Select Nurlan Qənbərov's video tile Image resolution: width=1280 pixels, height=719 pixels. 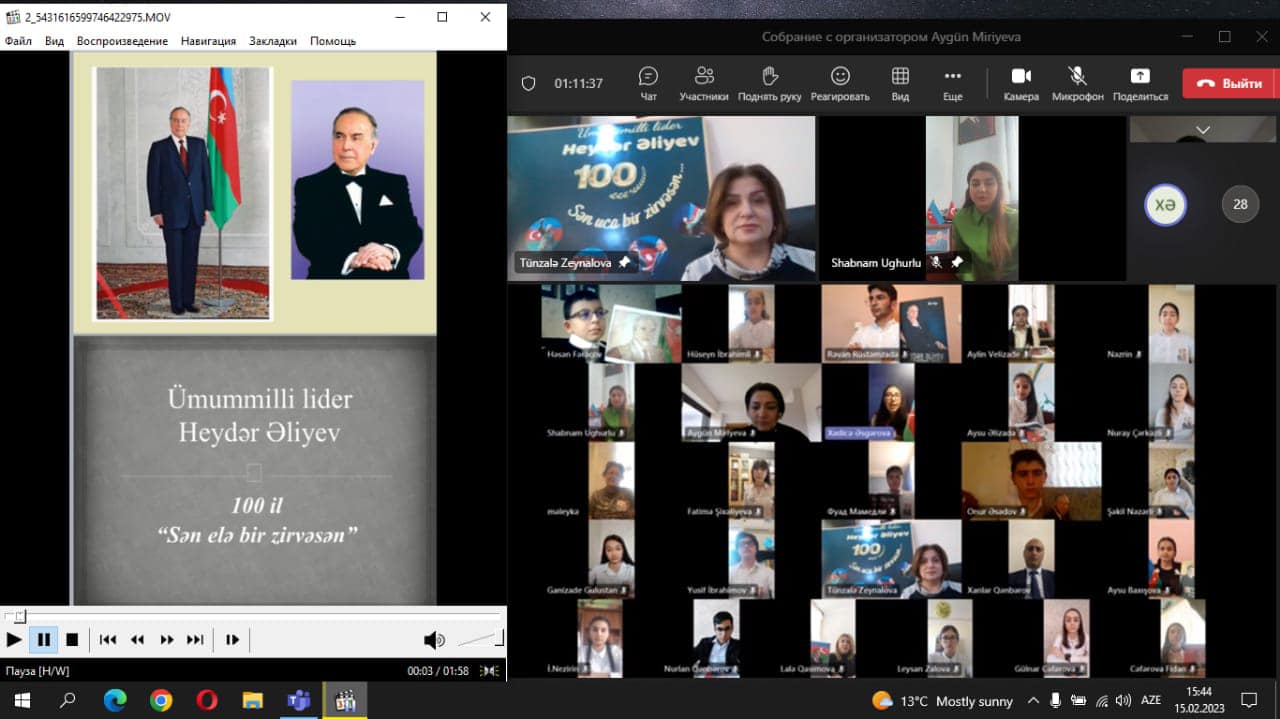point(716,638)
